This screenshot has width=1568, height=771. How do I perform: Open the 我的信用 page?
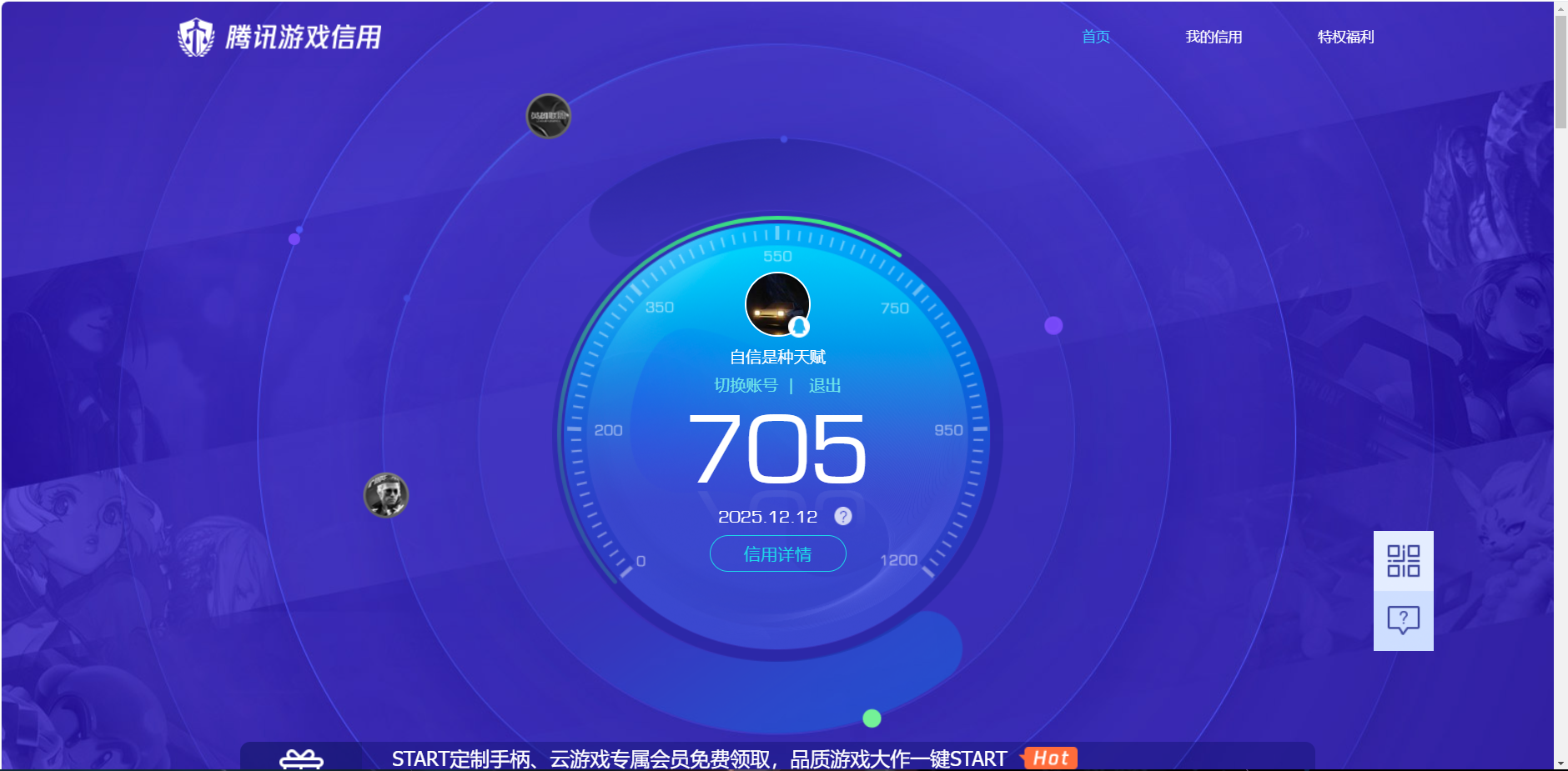coord(1214,37)
